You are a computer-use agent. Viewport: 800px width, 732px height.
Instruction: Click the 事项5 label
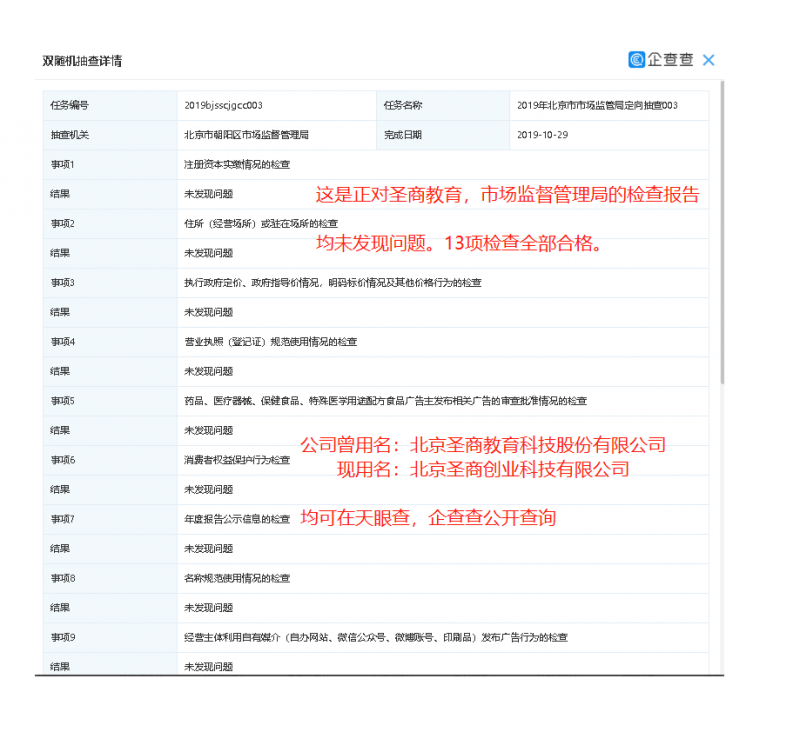(x=62, y=401)
